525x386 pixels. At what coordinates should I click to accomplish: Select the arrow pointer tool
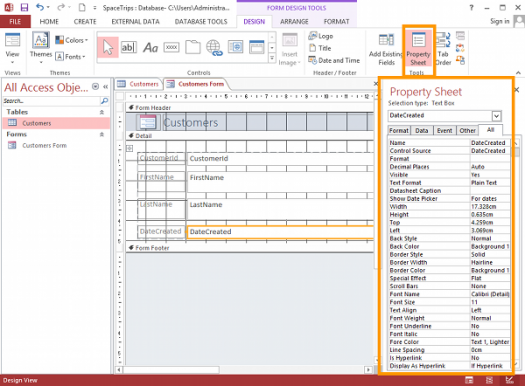108,48
